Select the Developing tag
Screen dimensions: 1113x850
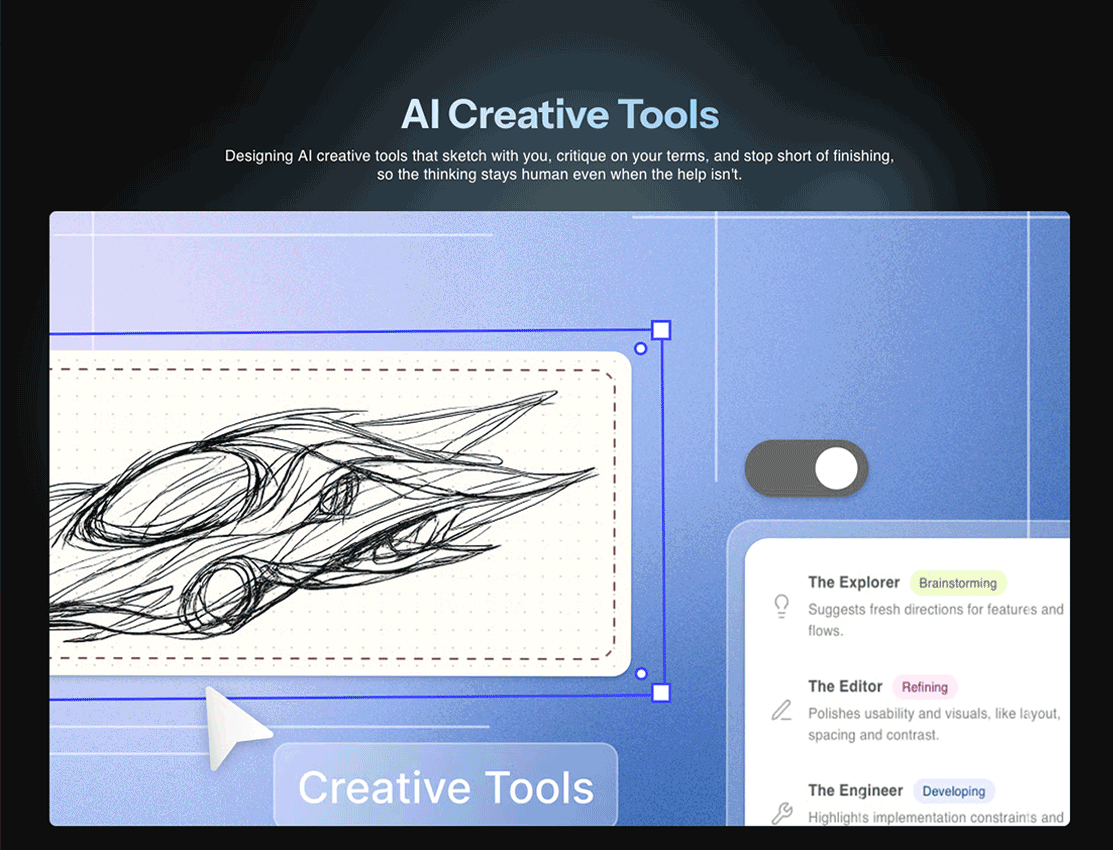953,791
